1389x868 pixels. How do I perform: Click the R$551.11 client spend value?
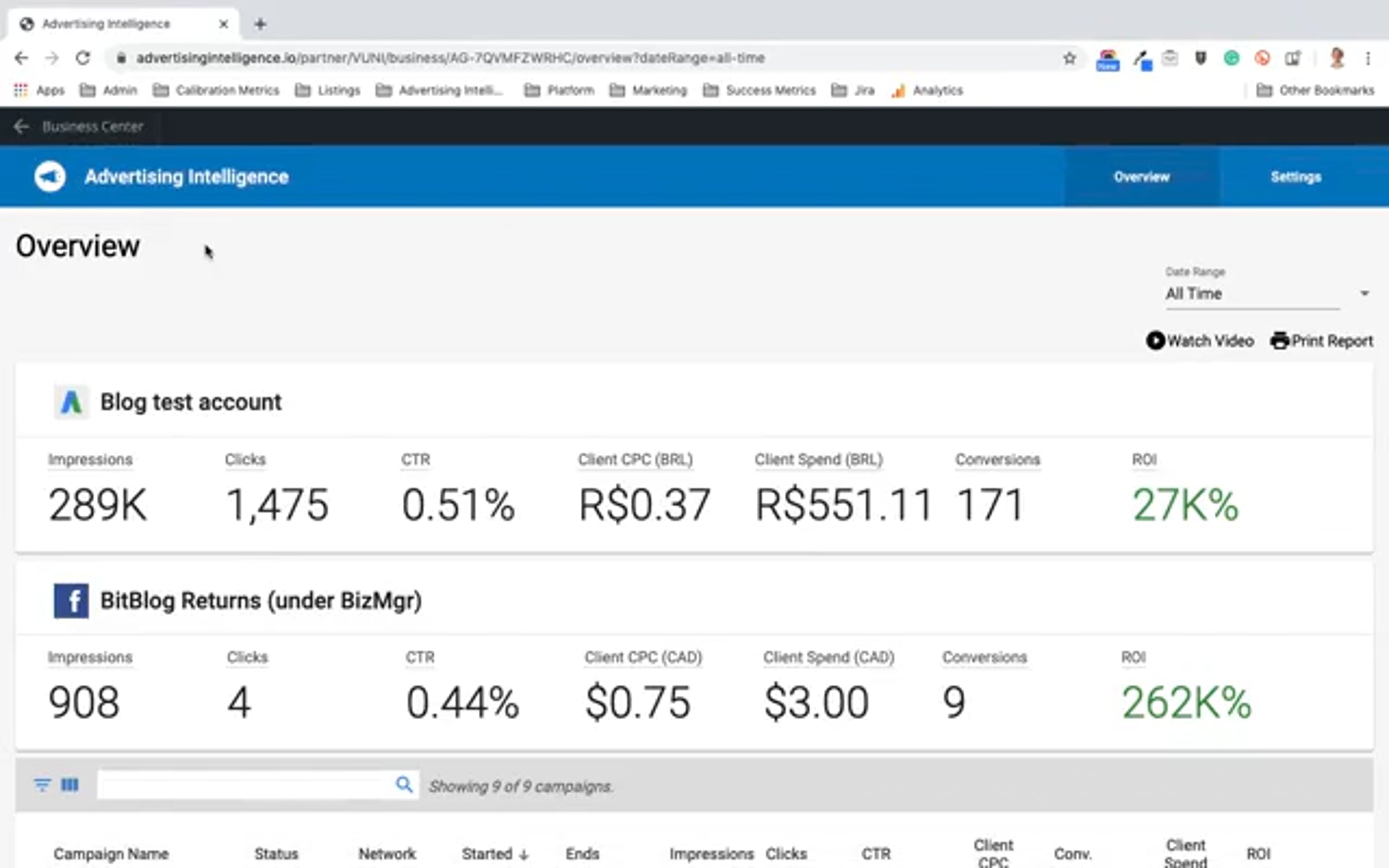point(844,505)
